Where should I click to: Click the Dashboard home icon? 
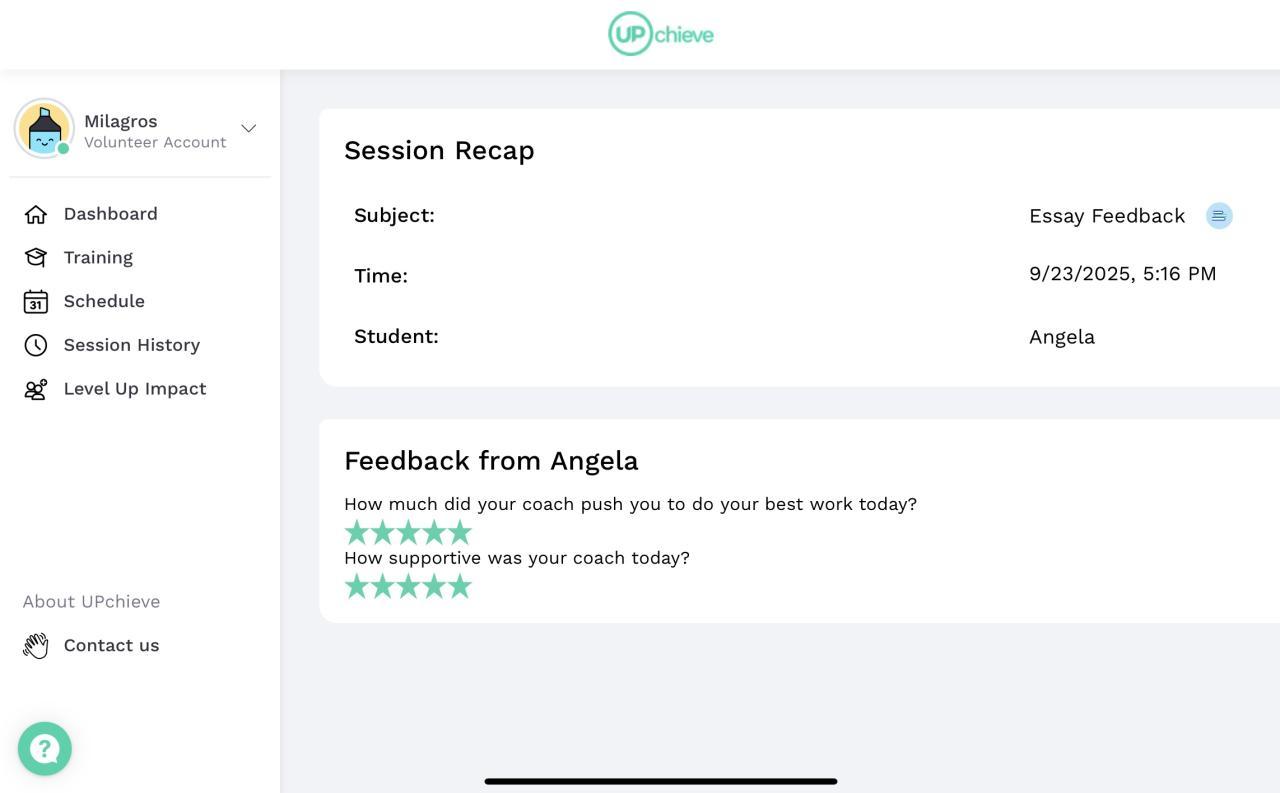coord(36,214)
